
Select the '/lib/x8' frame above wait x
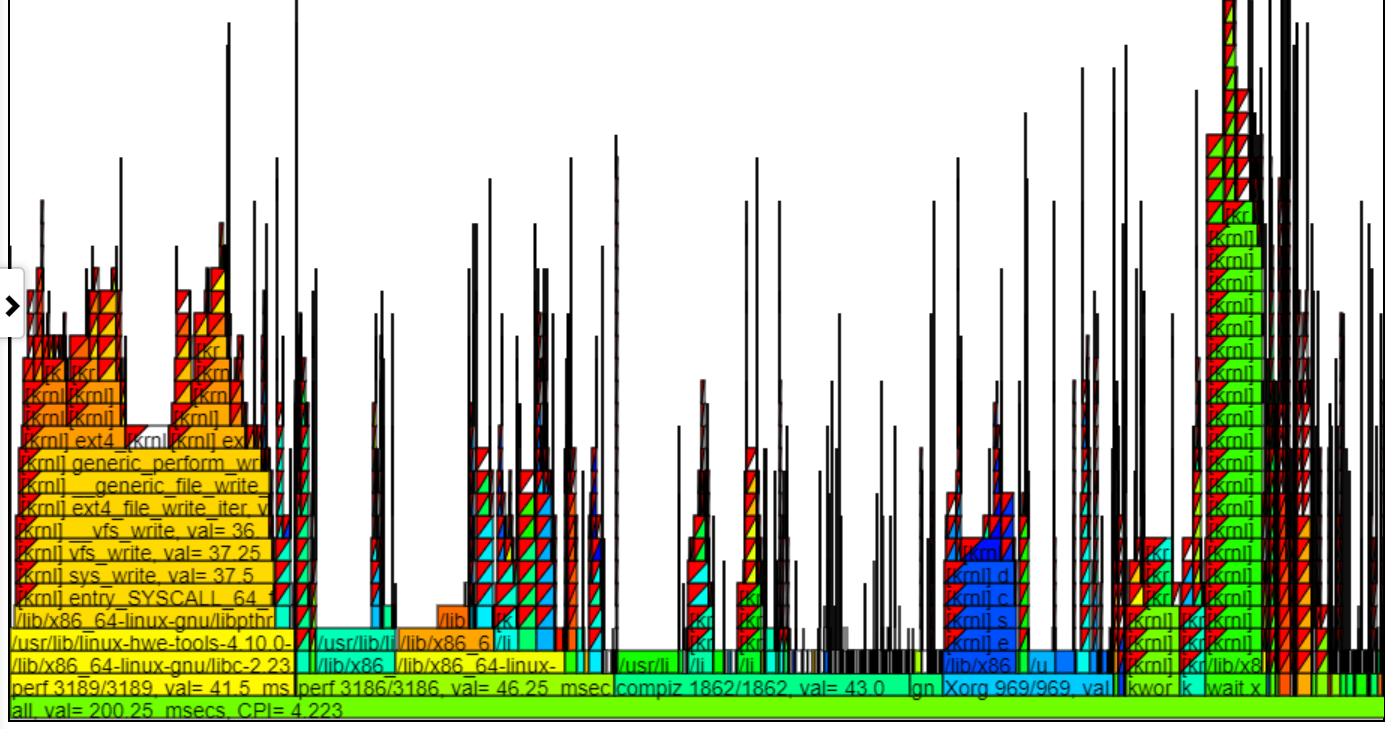[x=1235, y=664]
